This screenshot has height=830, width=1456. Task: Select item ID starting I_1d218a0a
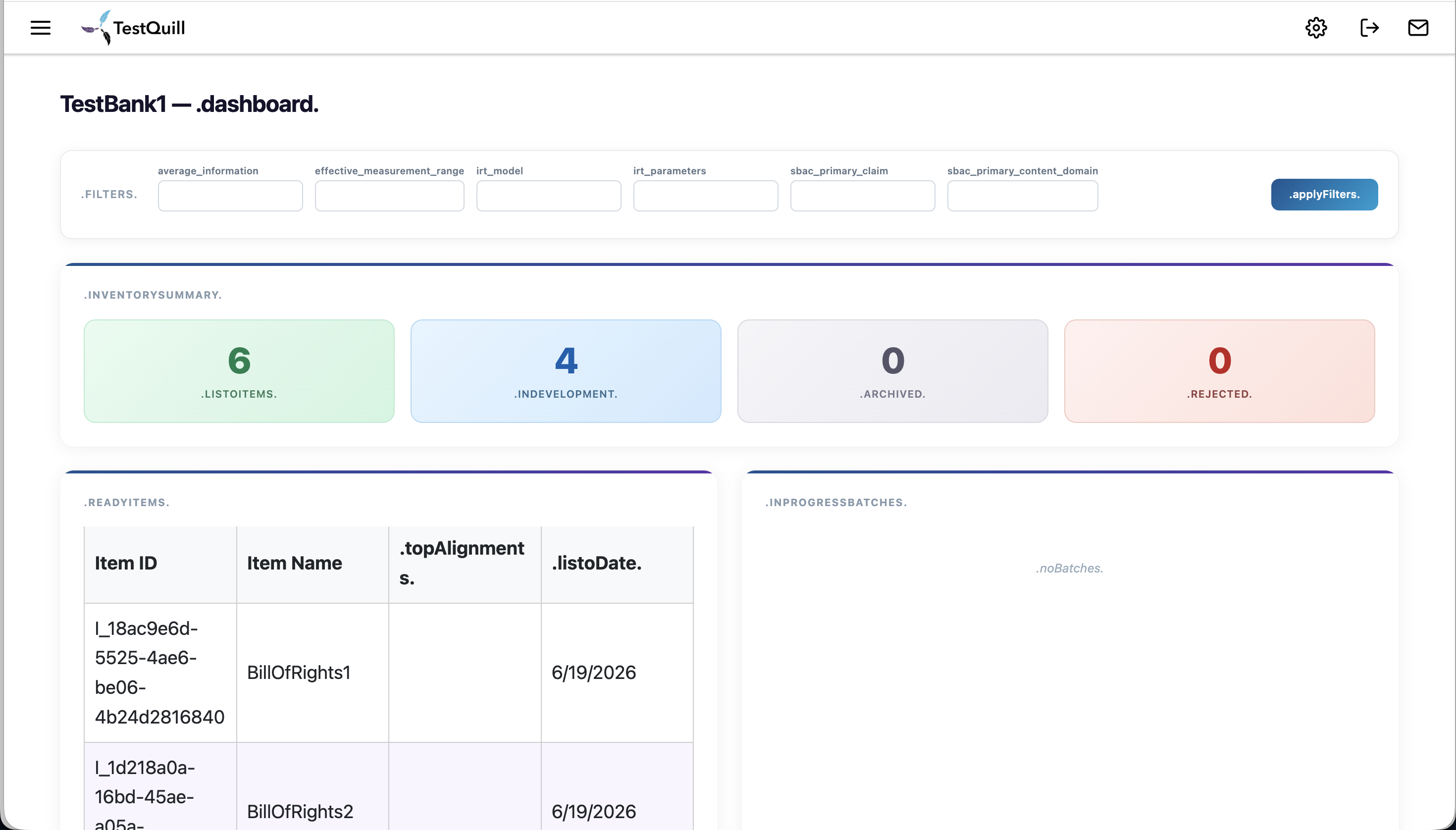click(145, 793)
